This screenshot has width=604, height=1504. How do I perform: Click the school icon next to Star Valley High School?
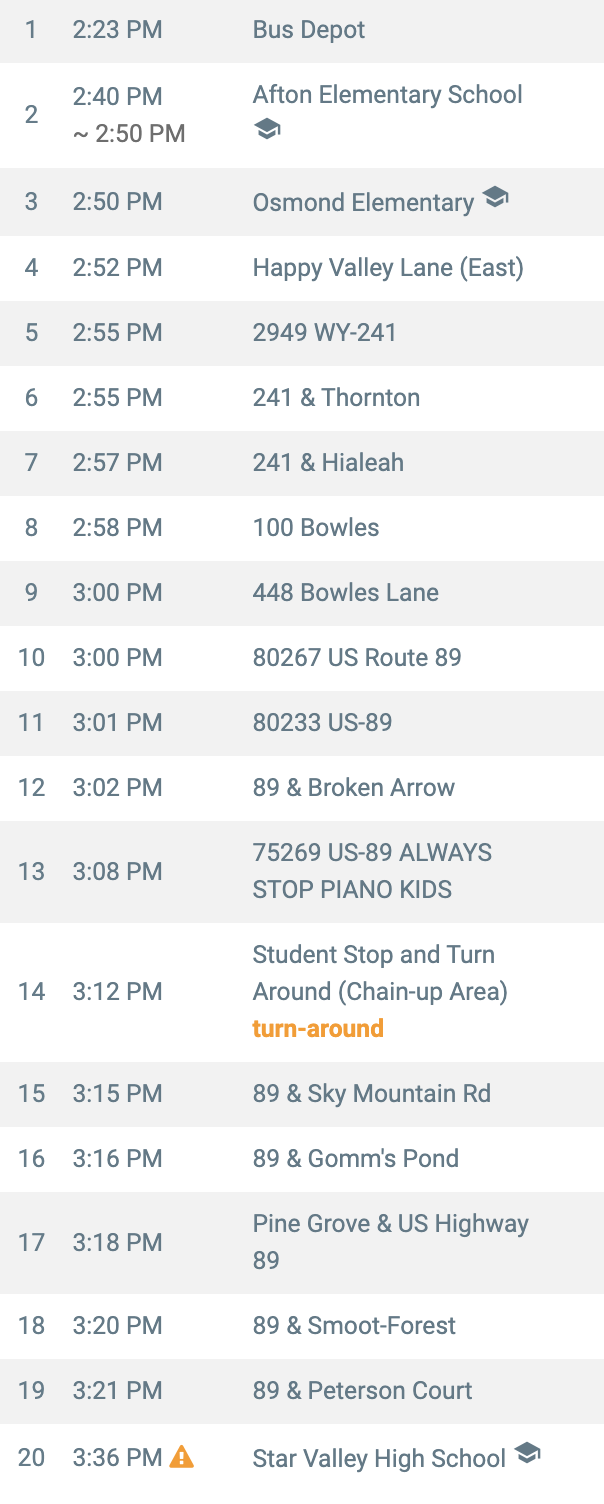[x=527, y=1454]
